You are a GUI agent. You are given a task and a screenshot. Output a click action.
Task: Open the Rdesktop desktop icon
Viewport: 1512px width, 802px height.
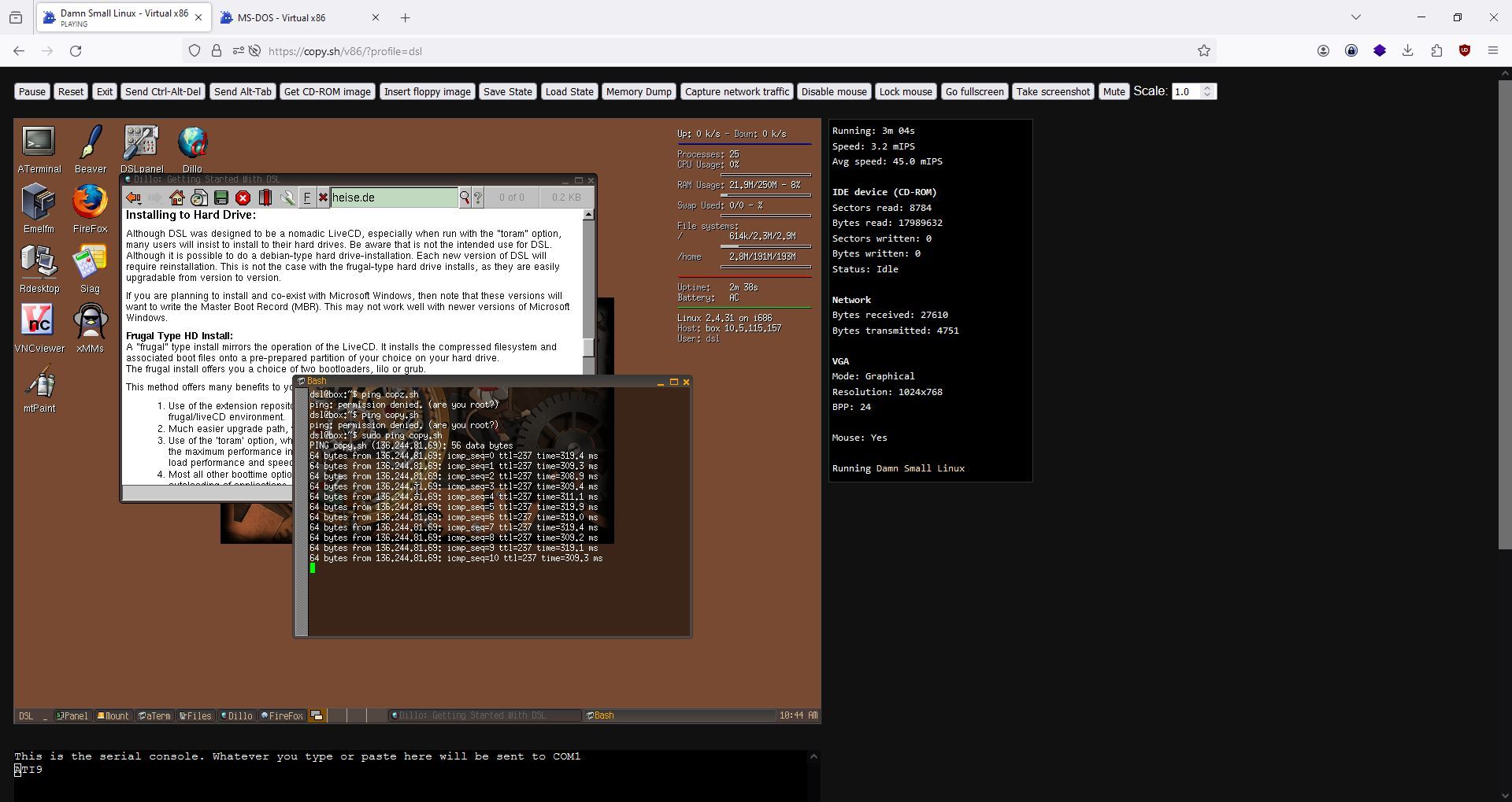[39, 269]
